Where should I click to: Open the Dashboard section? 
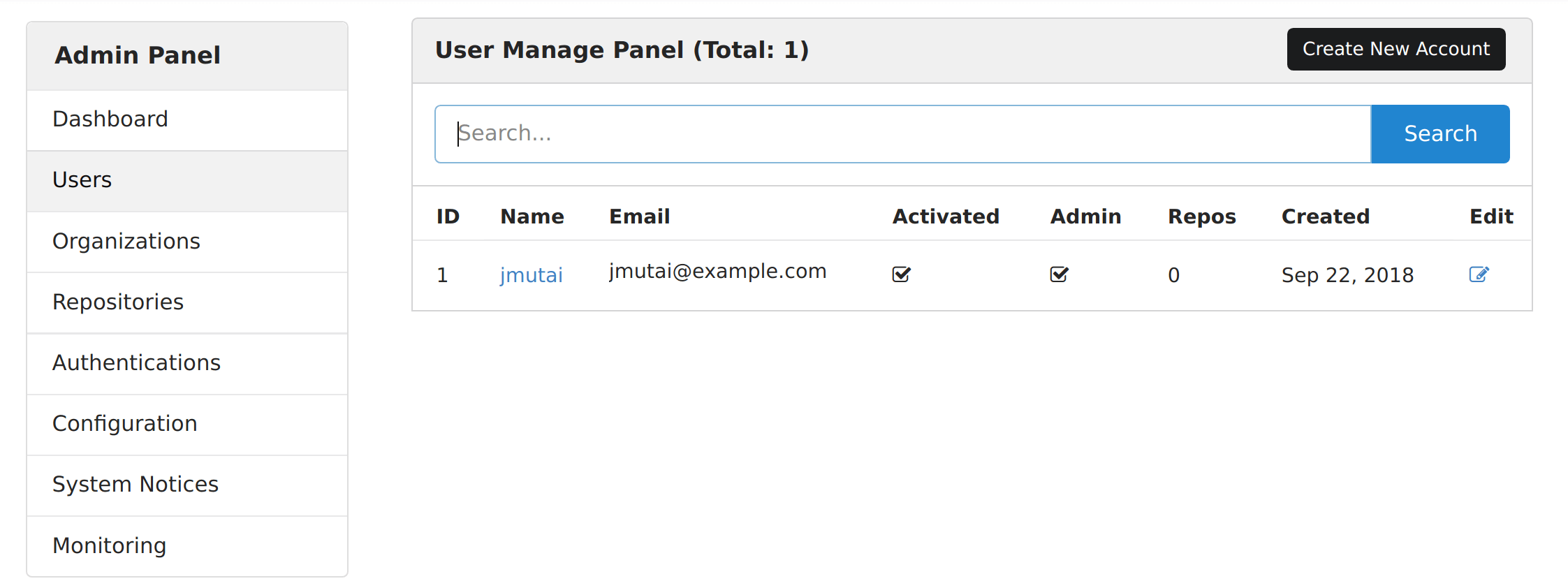[110, 119]
